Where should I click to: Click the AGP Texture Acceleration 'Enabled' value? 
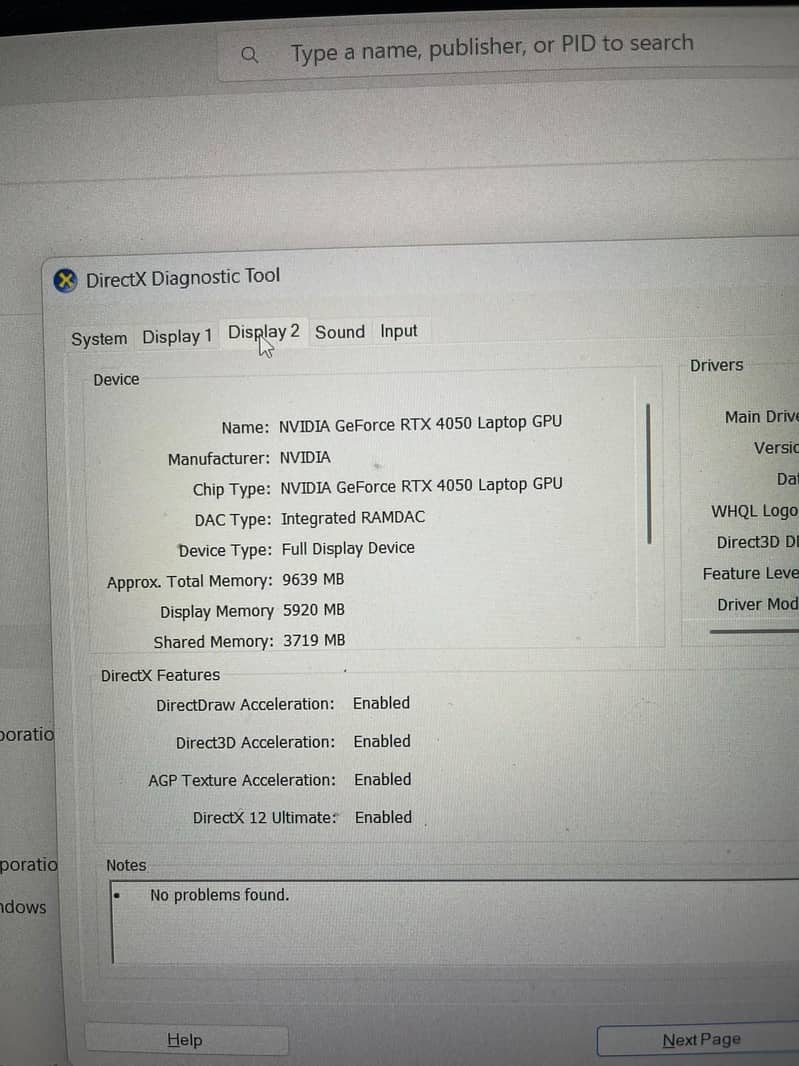(383, 779)
